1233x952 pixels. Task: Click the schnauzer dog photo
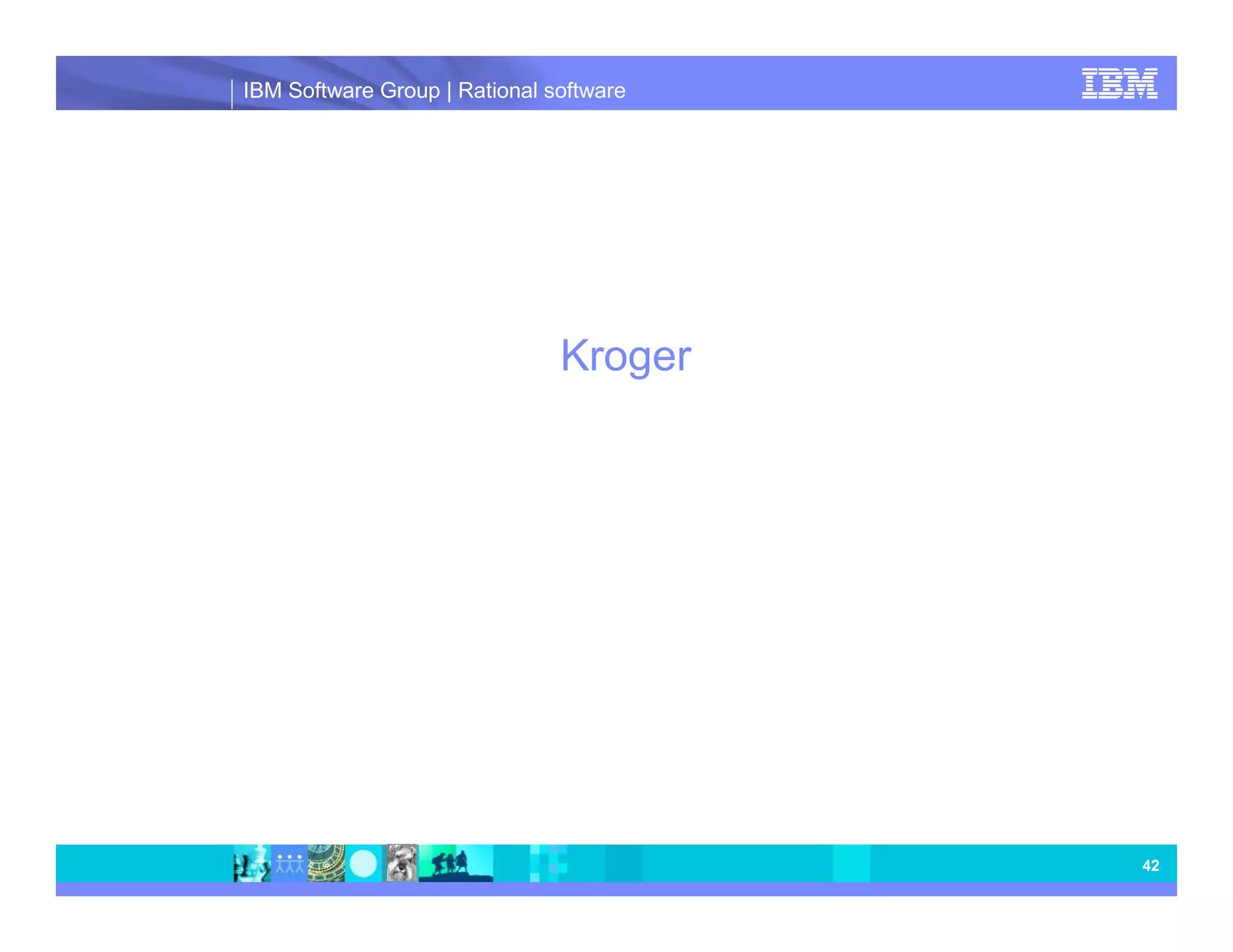401,863
